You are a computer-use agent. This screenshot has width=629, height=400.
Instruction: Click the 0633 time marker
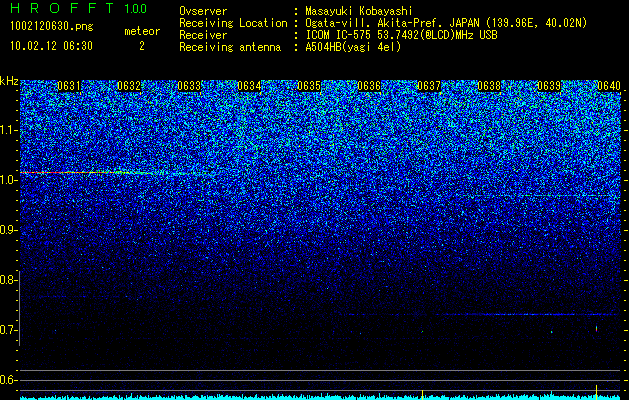(x=189, y=86)
